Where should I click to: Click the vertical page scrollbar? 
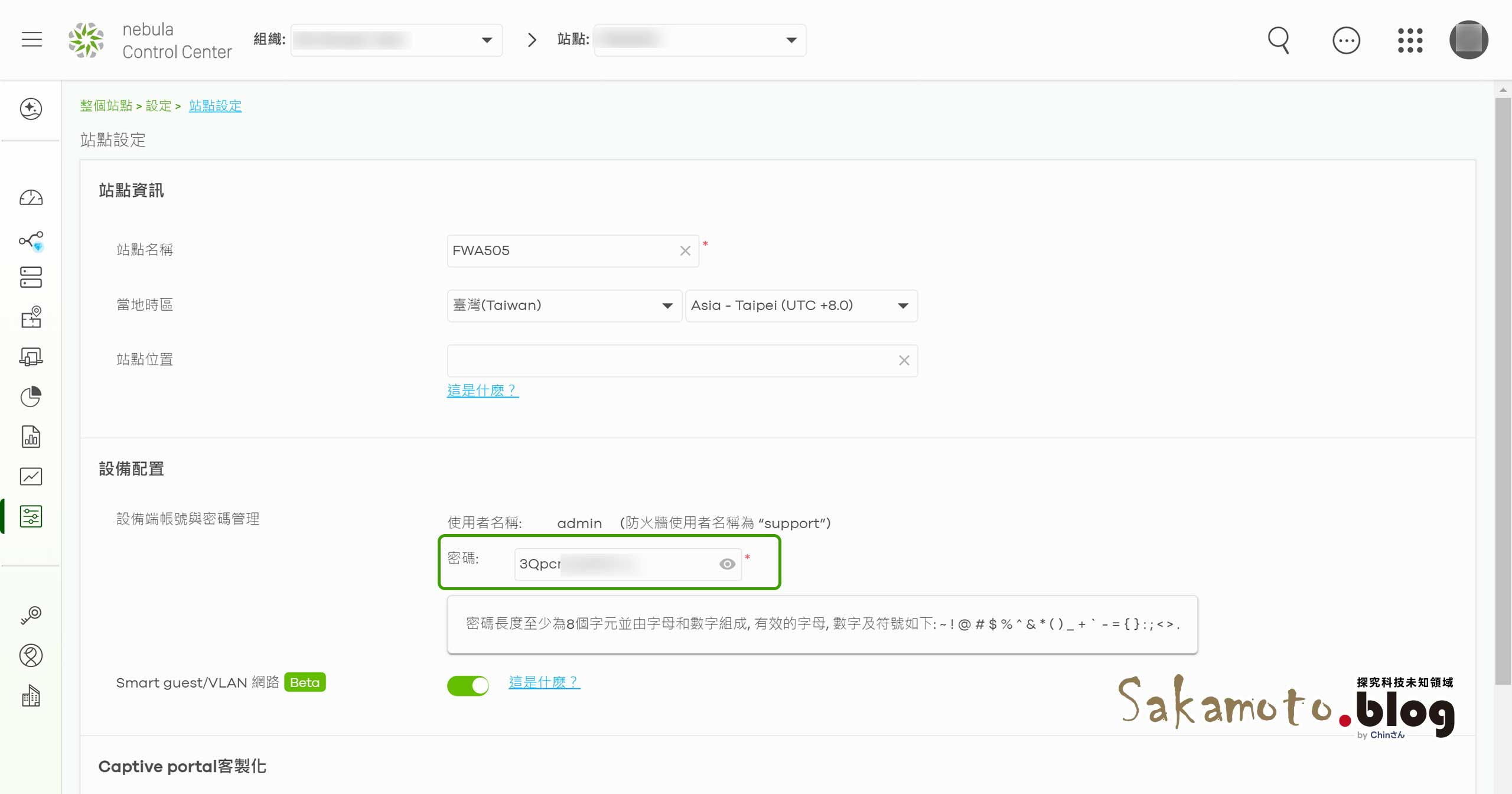click(x=1503, y=390)
